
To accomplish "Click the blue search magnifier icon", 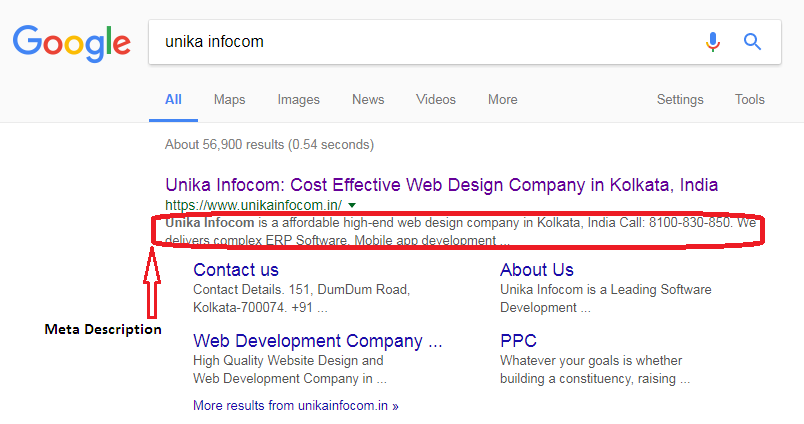I will coord(752,42).
